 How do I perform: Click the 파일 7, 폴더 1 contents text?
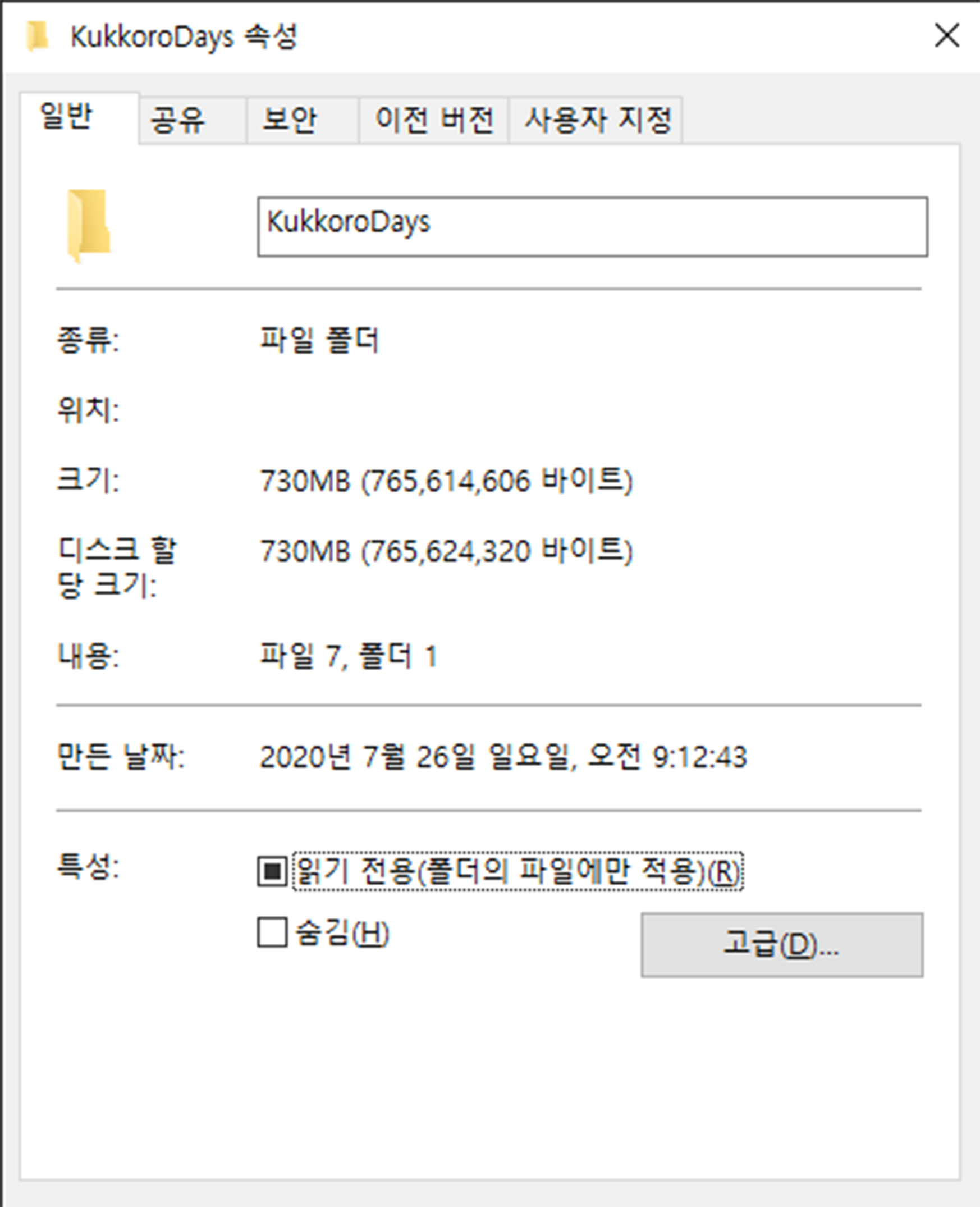[349, 656]
